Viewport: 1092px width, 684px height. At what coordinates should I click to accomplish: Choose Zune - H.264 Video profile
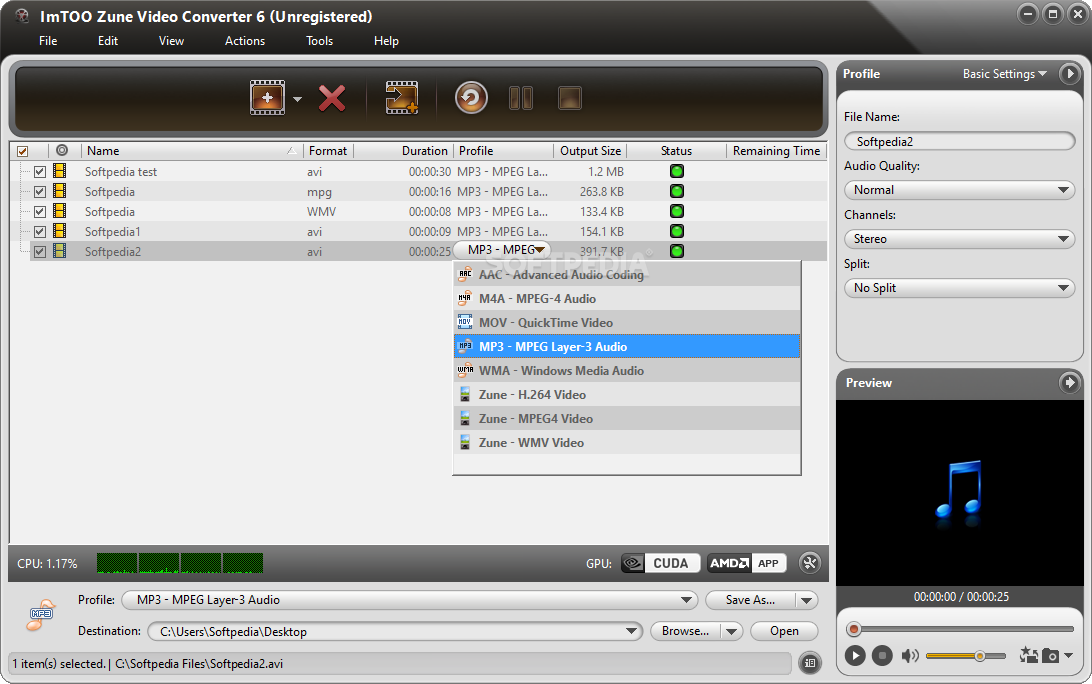(x=627, y=395)
